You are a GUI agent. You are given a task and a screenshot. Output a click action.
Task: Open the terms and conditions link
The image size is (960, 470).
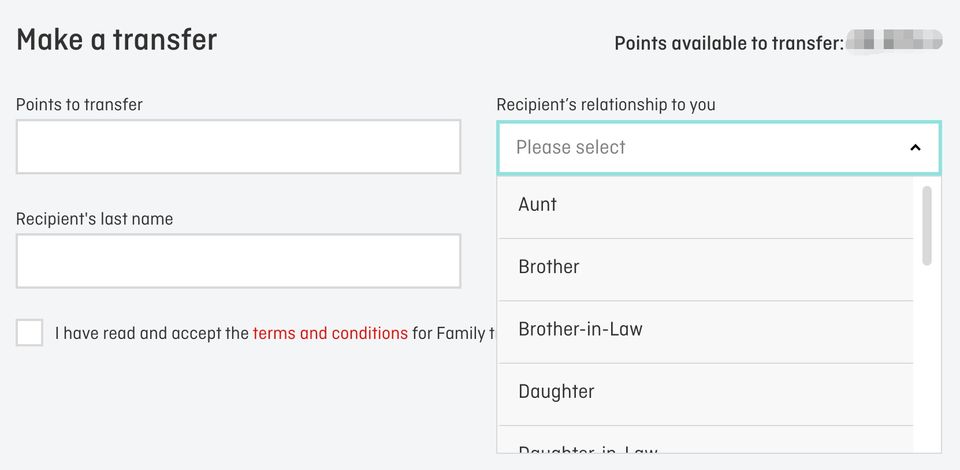[x=330, y=333]
